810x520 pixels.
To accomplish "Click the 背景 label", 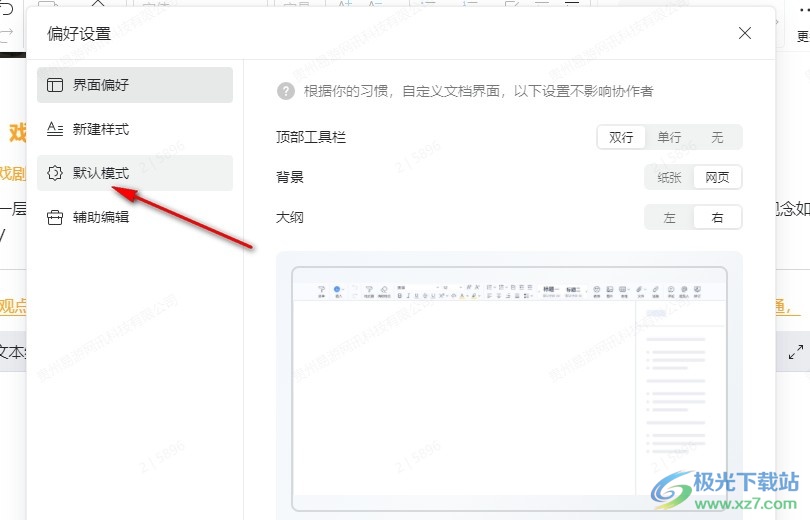I will coord(290,178).
